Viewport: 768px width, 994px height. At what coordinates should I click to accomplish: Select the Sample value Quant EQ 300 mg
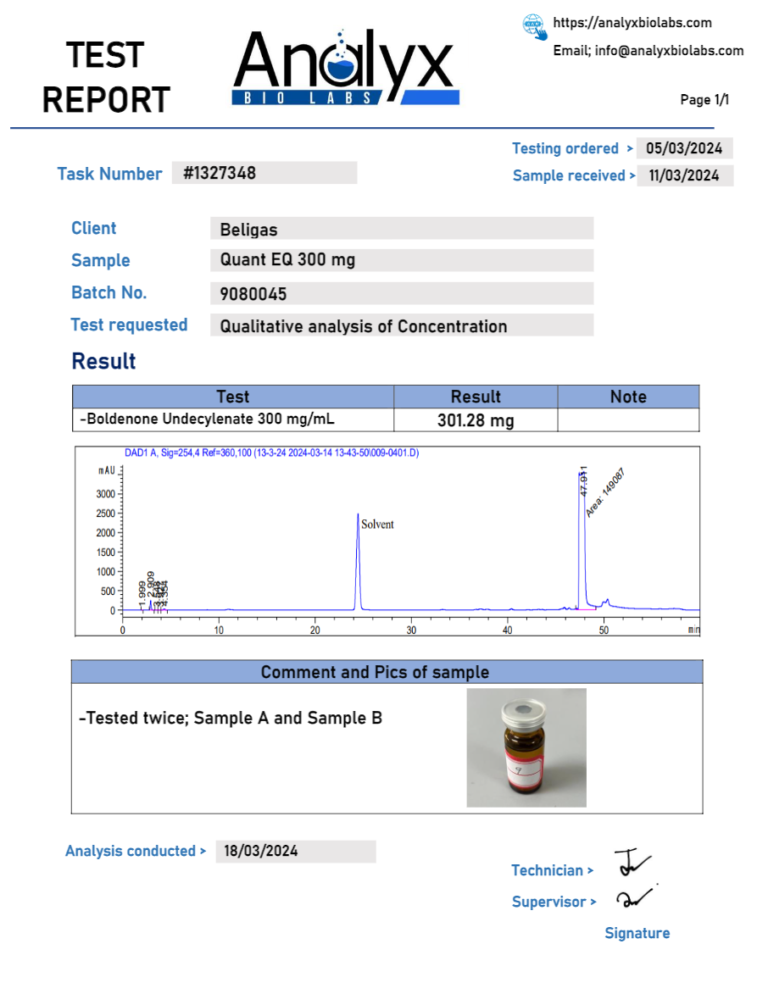402,260
